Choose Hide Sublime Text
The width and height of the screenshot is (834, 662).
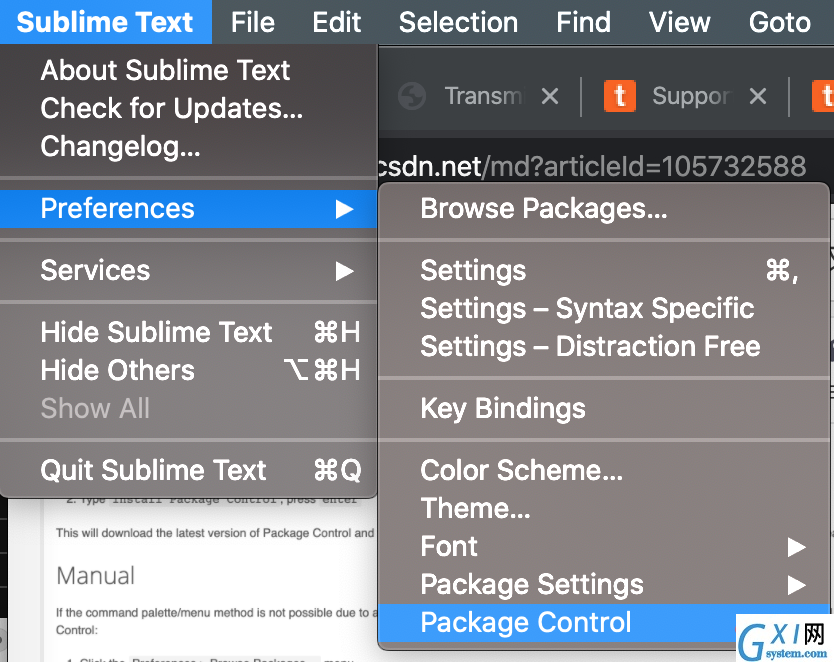(188, 332)
